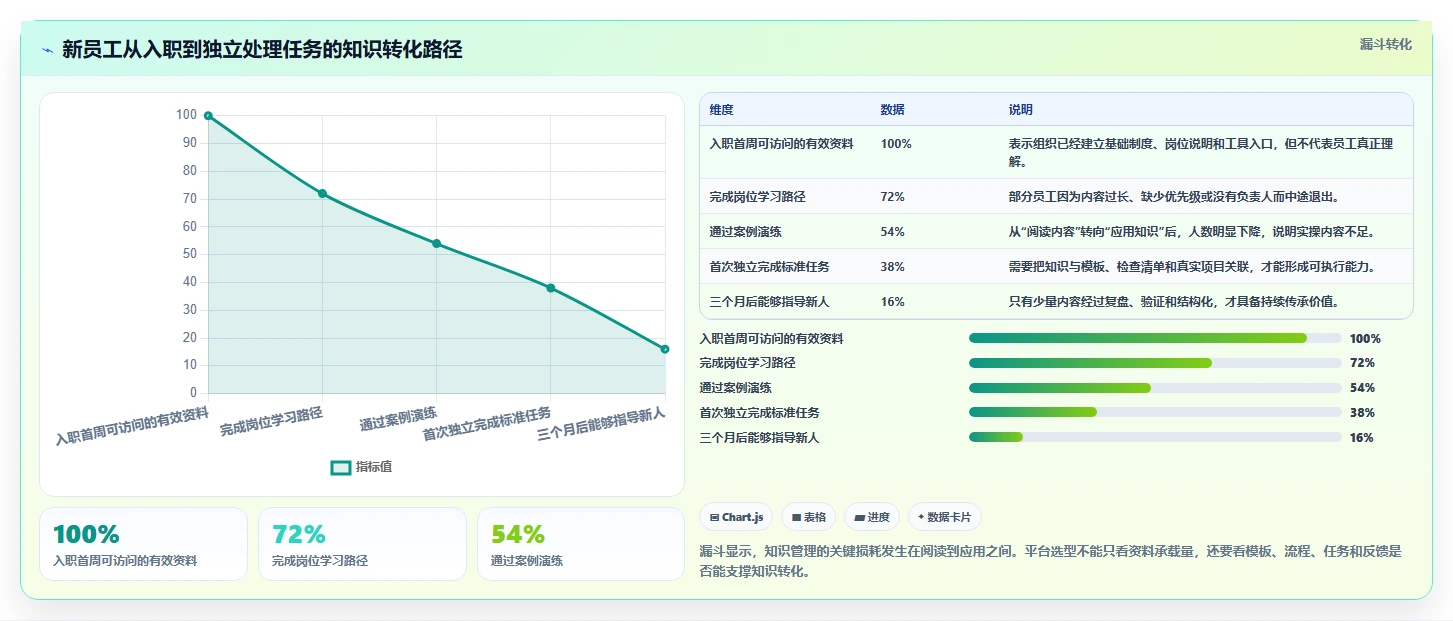This screenshot has width=1453, height=621.
Task: Click the summary paragraph 漏斗显示
Action: [1052, 561]
